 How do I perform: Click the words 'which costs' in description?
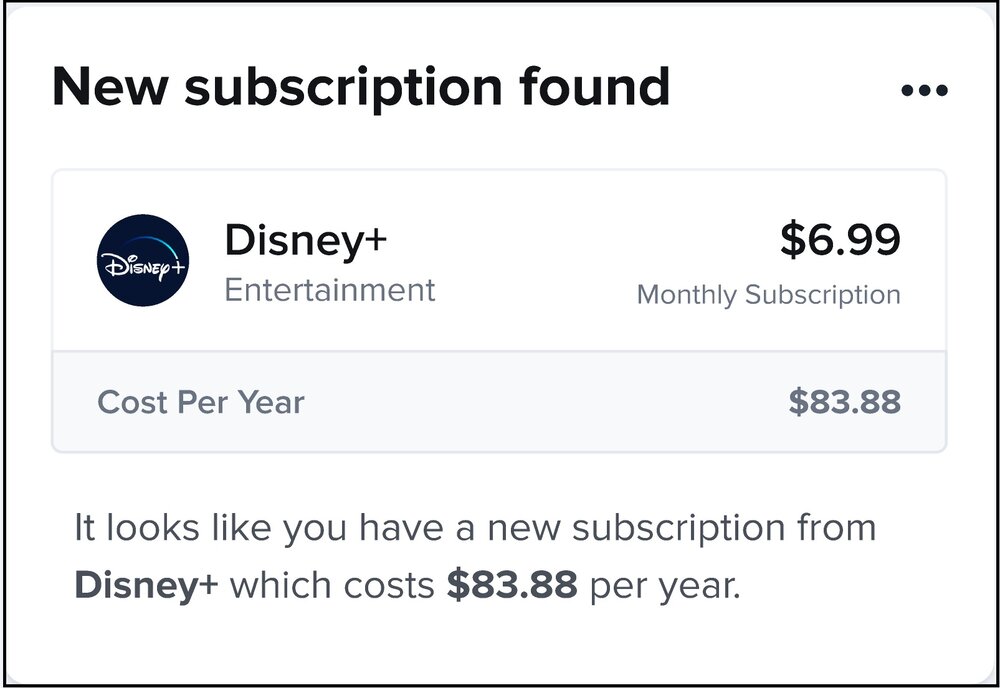332,585
